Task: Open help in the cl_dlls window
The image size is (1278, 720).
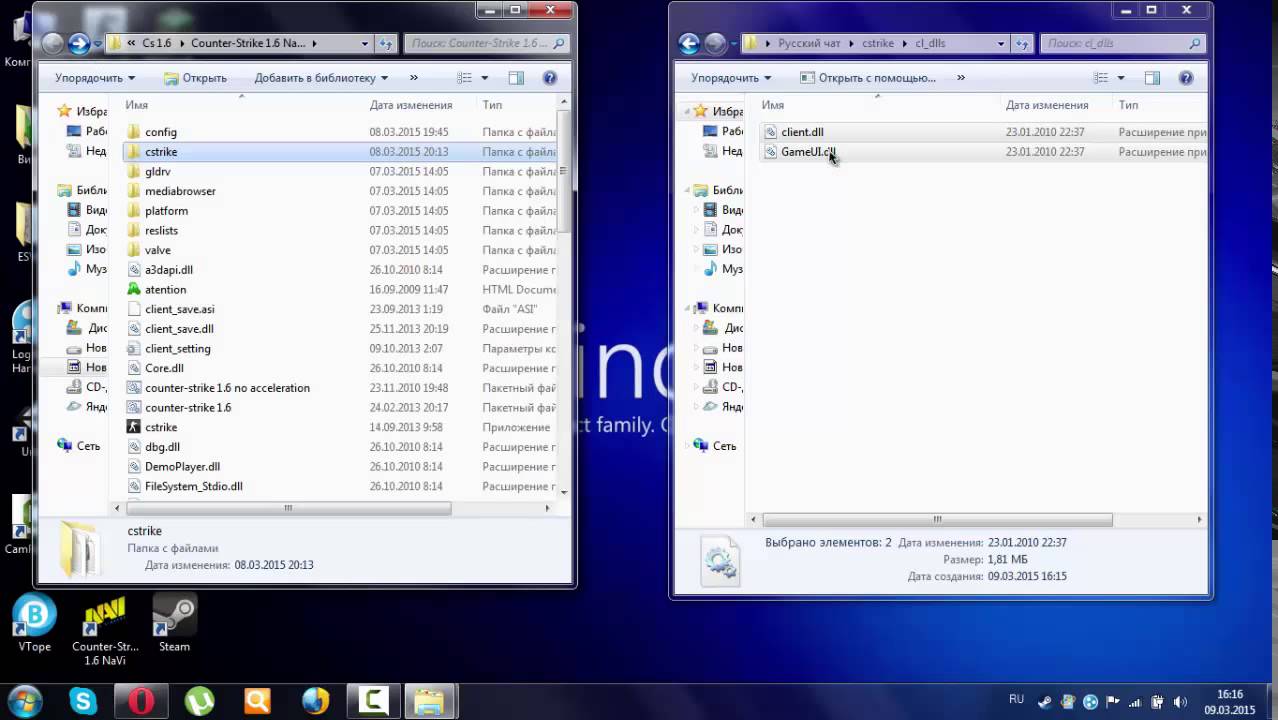Action: click(1185, 77)
